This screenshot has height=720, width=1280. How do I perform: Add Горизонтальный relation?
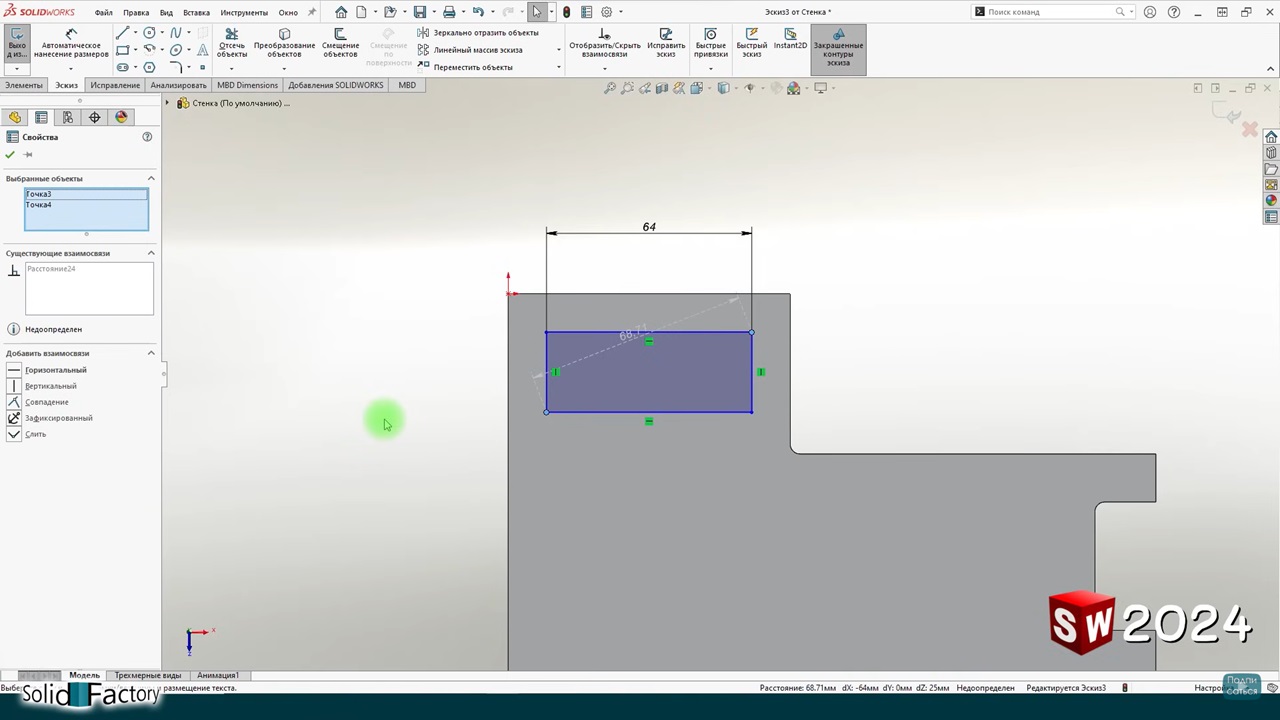coord(55,370)
